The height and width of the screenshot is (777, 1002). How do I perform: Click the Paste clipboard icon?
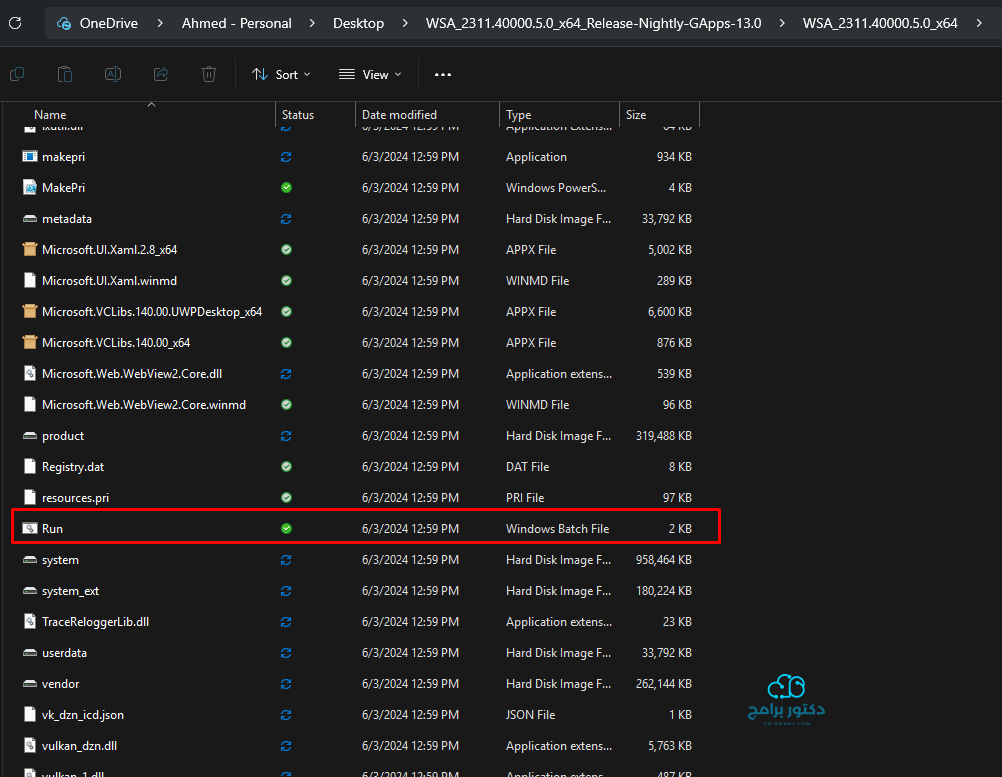point(65,75)
